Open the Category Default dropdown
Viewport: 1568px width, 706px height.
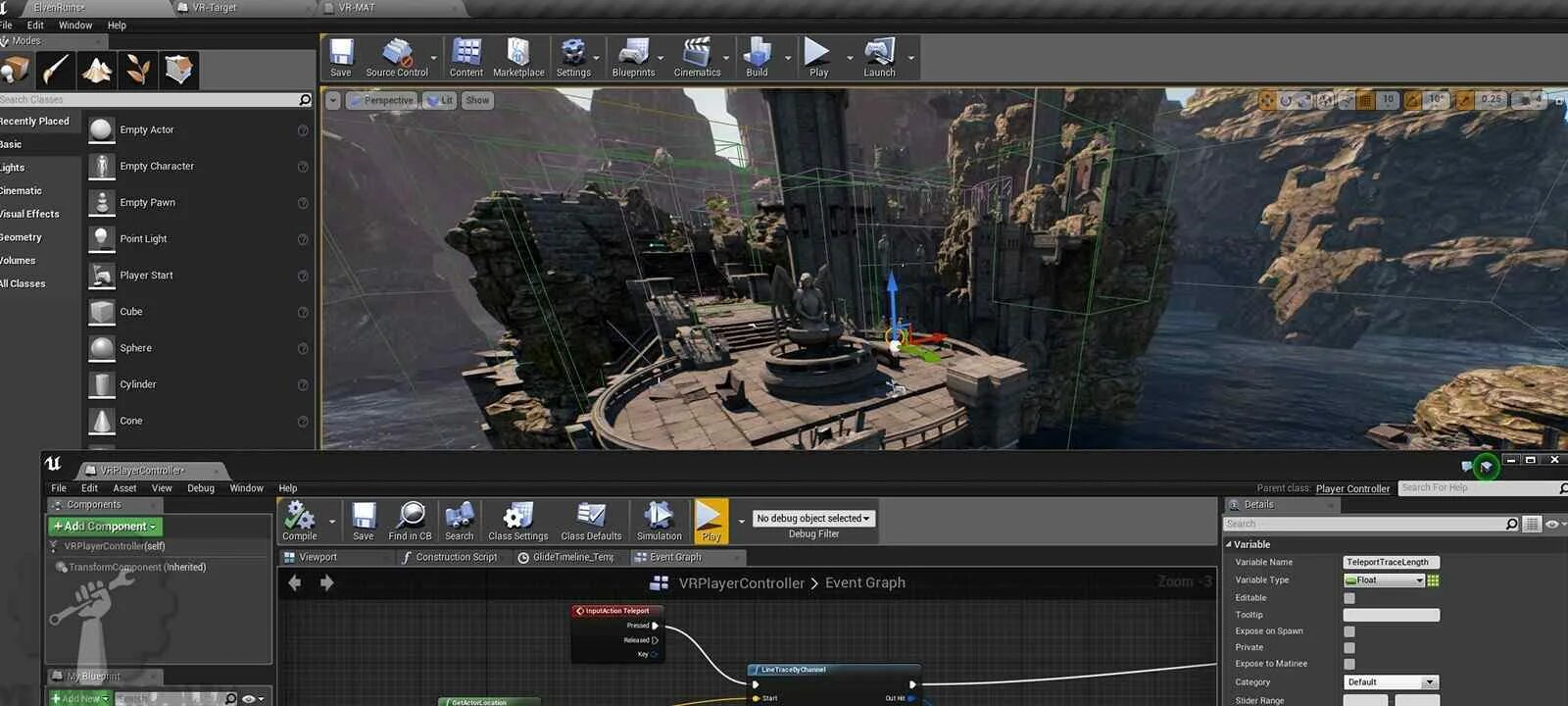(x=1390, y=682)
